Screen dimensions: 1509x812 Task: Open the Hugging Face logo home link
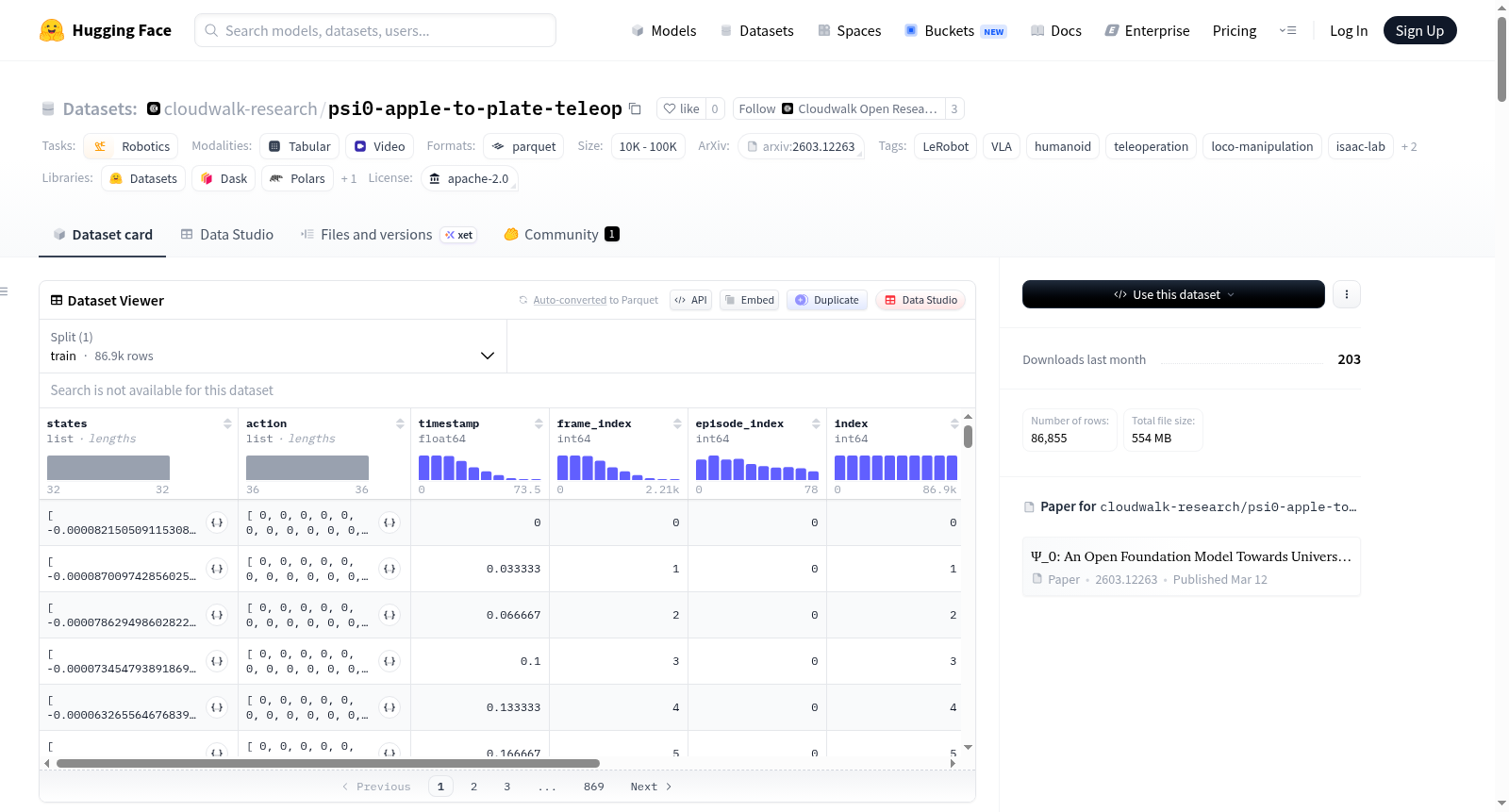click(106, 30)
